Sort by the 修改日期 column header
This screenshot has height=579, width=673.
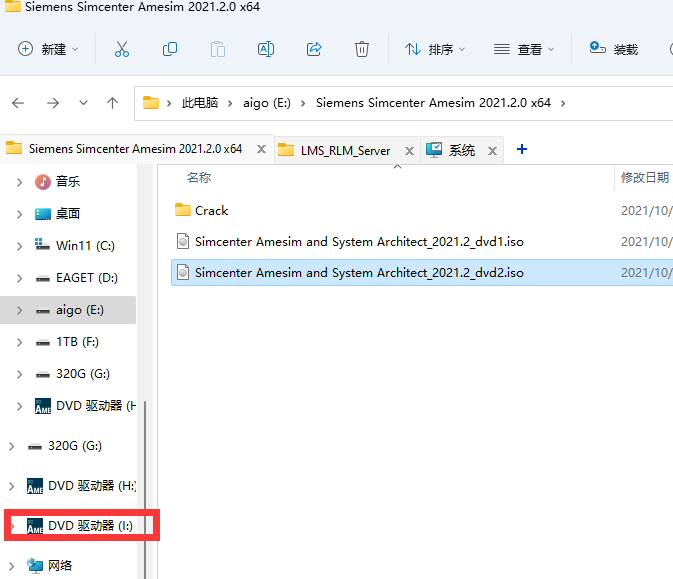point(645,177)
